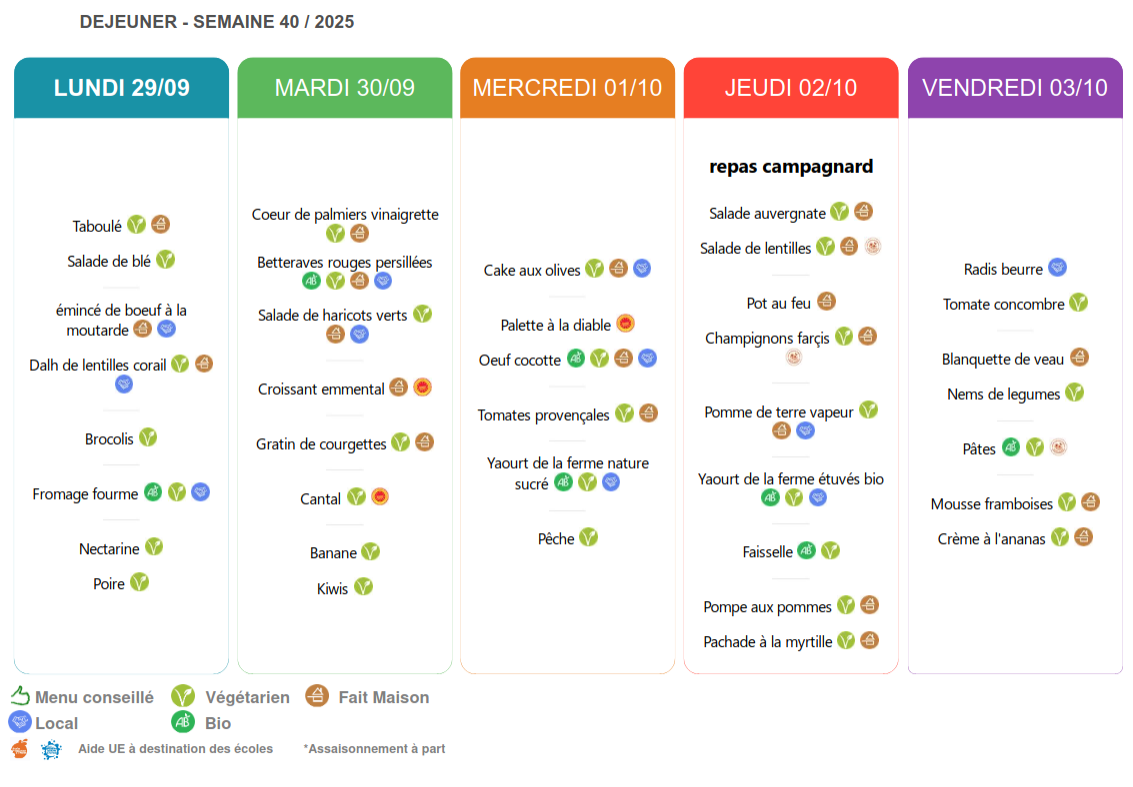Select the LUNDI 29/09 header

click(121, 88)
